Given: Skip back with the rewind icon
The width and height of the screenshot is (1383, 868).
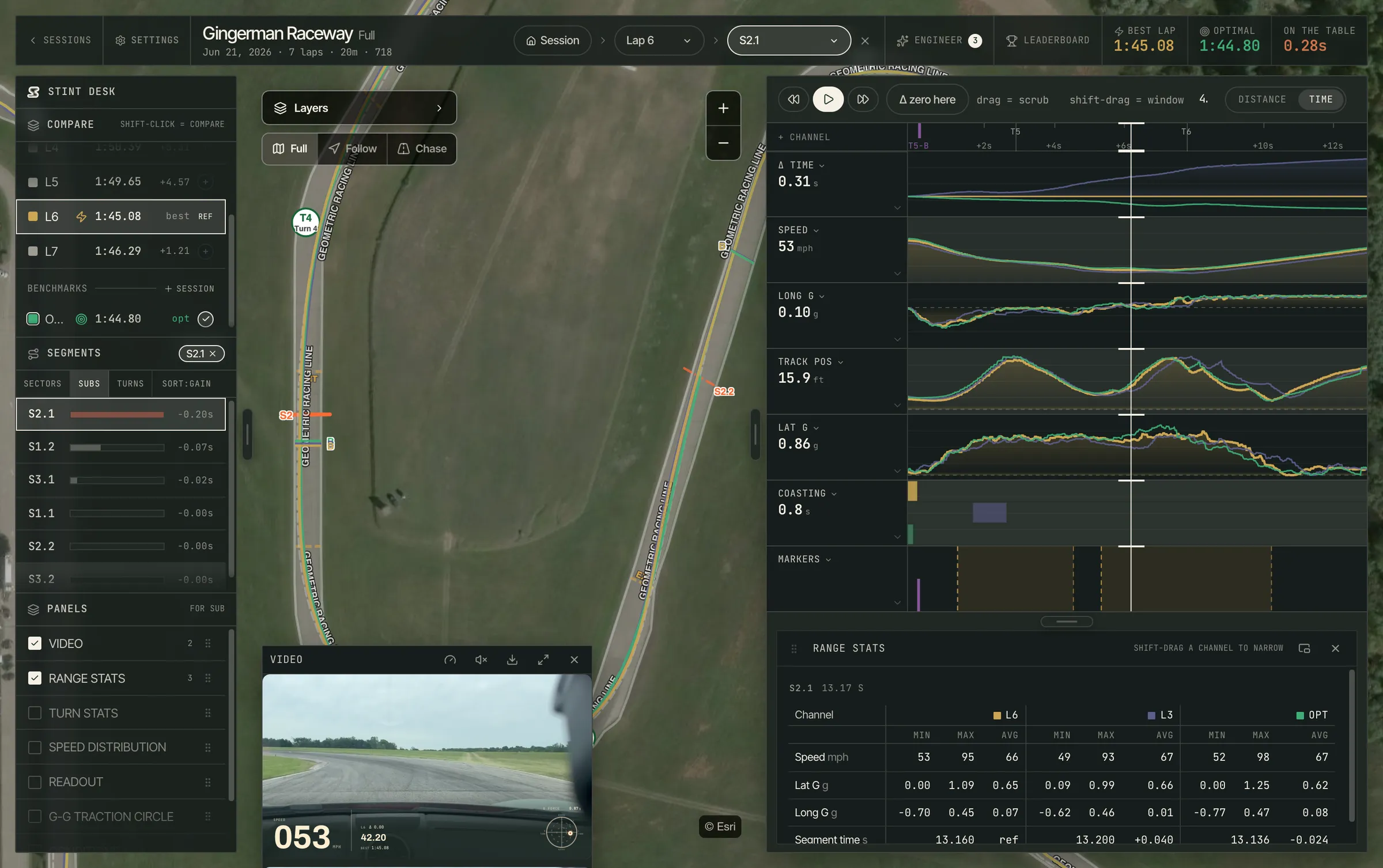Looking at the screenshot, I should tap(793, 99).
